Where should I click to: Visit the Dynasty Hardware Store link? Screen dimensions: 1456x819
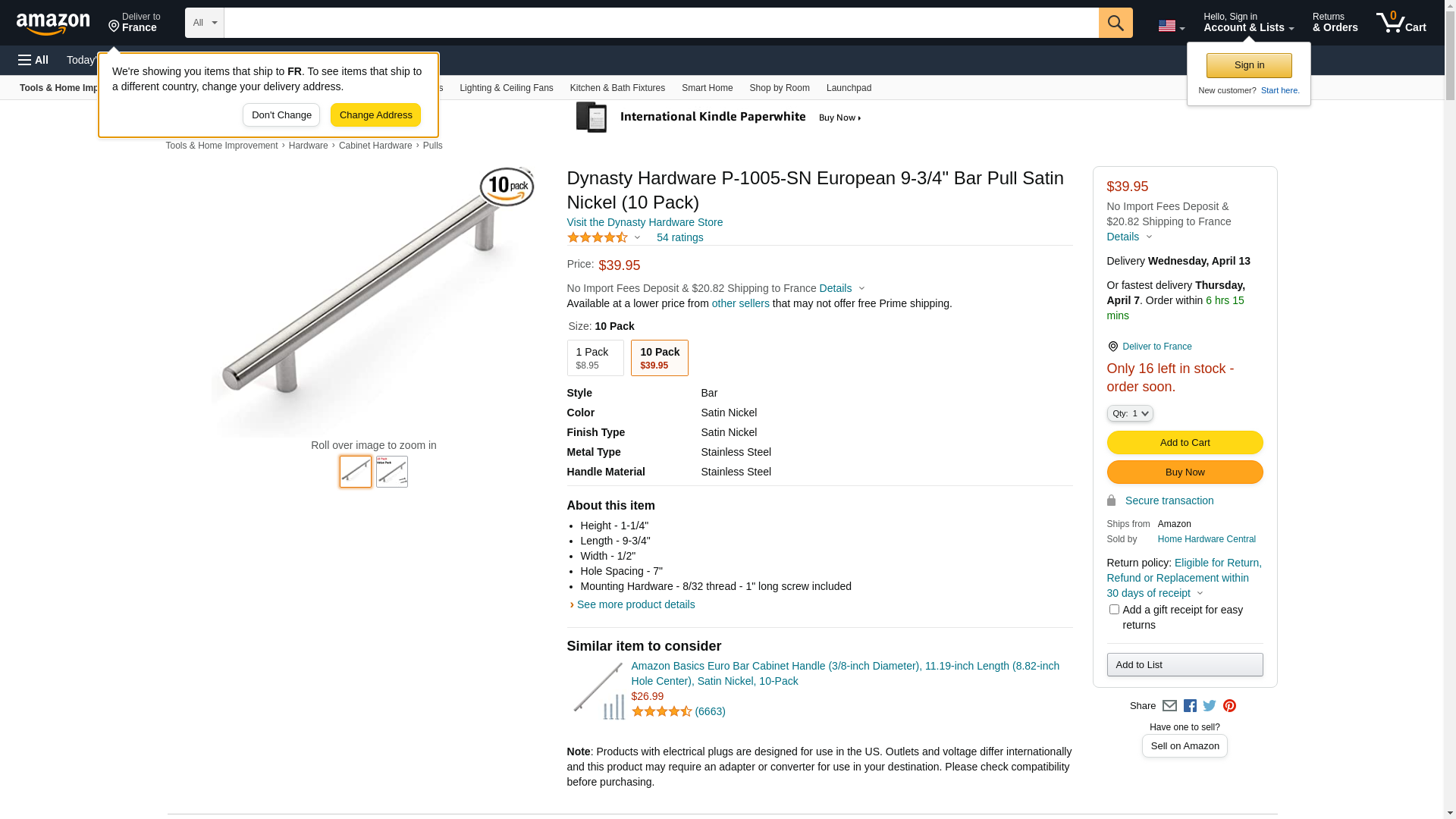[645, 222]
